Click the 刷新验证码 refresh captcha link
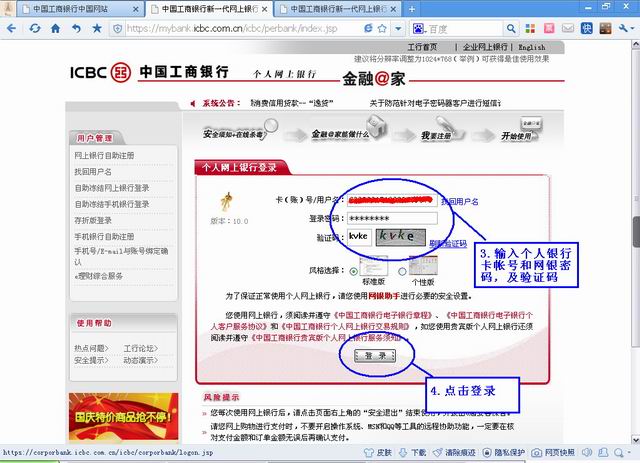This screenshot has height=463, width=640. [447, 243]
